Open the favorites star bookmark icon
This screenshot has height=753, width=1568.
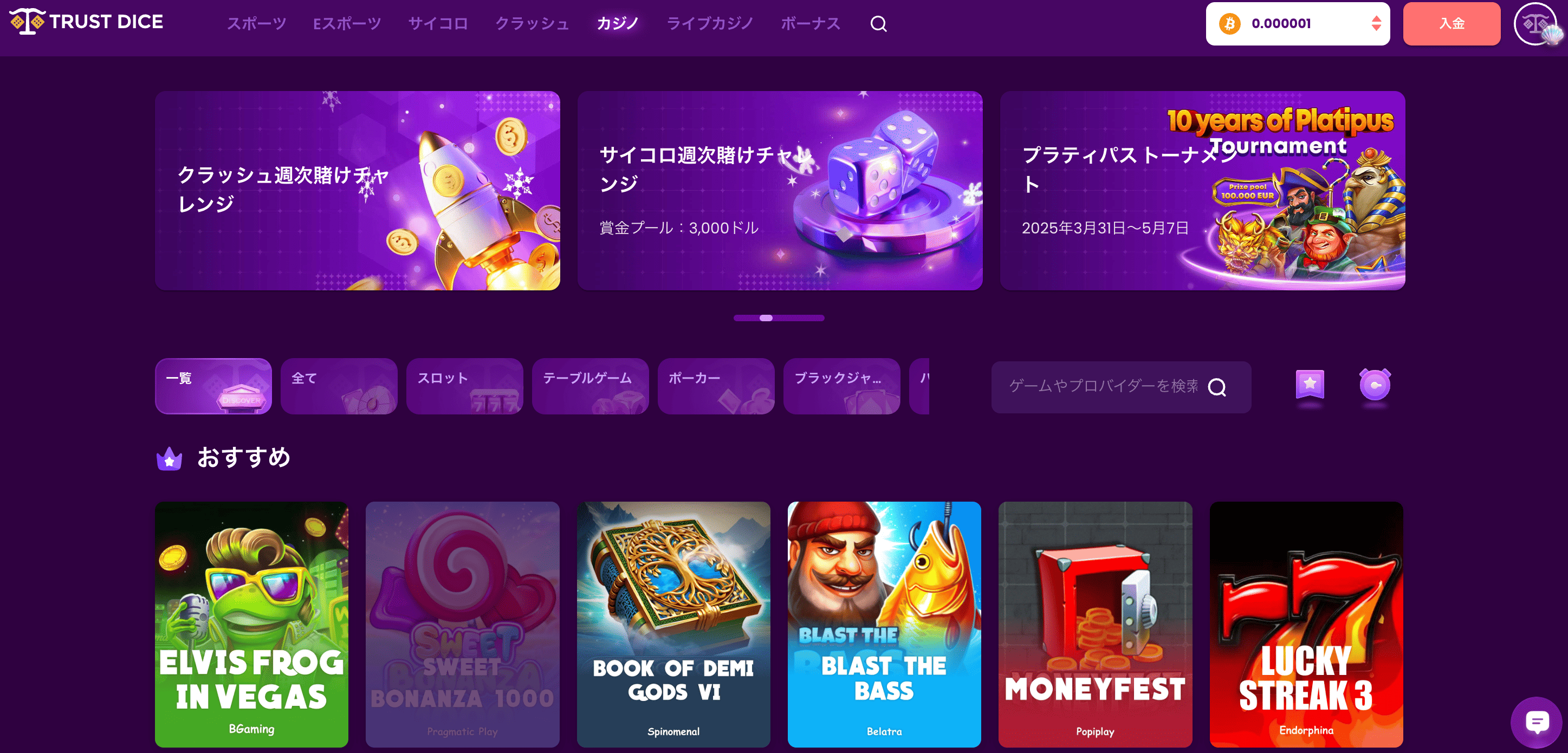(1310, 384)
